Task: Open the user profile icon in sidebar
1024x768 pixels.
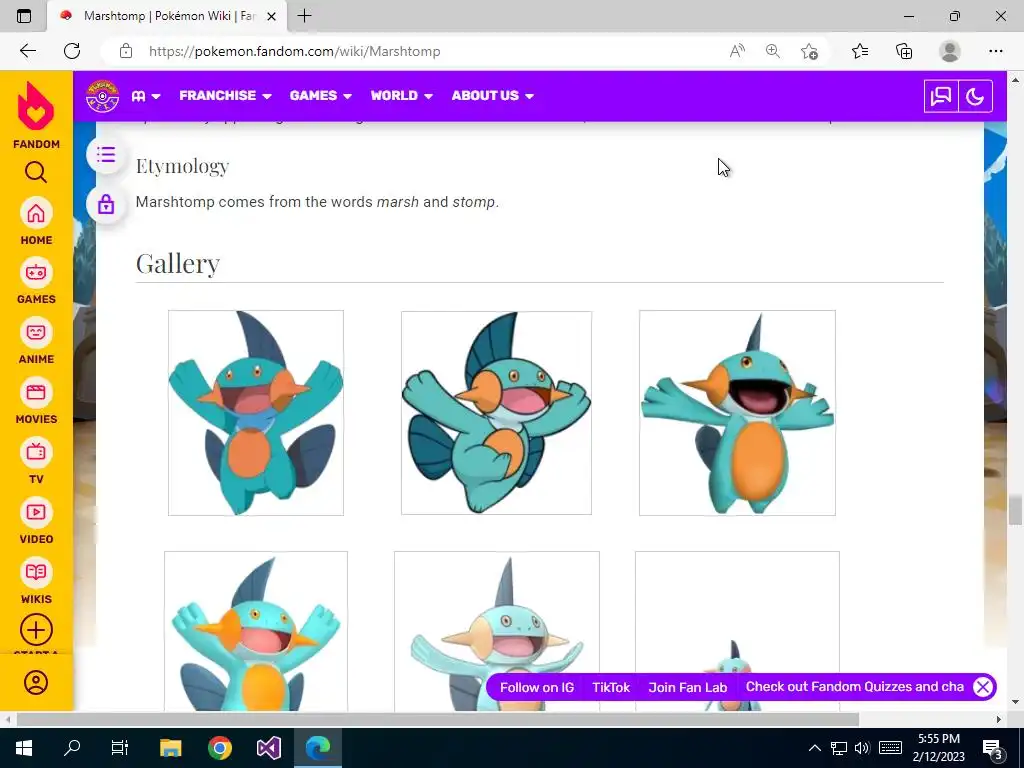Action: pos(36,682)
